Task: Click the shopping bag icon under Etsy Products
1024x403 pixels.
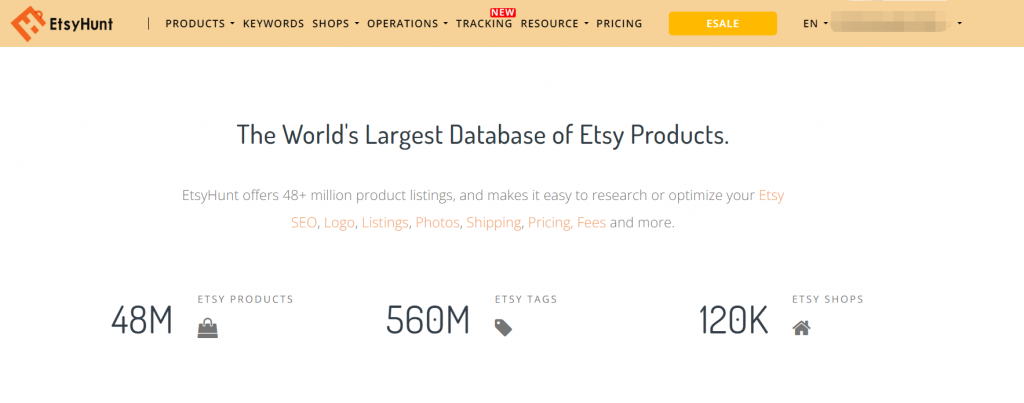Action: pyautogui.click(x=208, y=328)
